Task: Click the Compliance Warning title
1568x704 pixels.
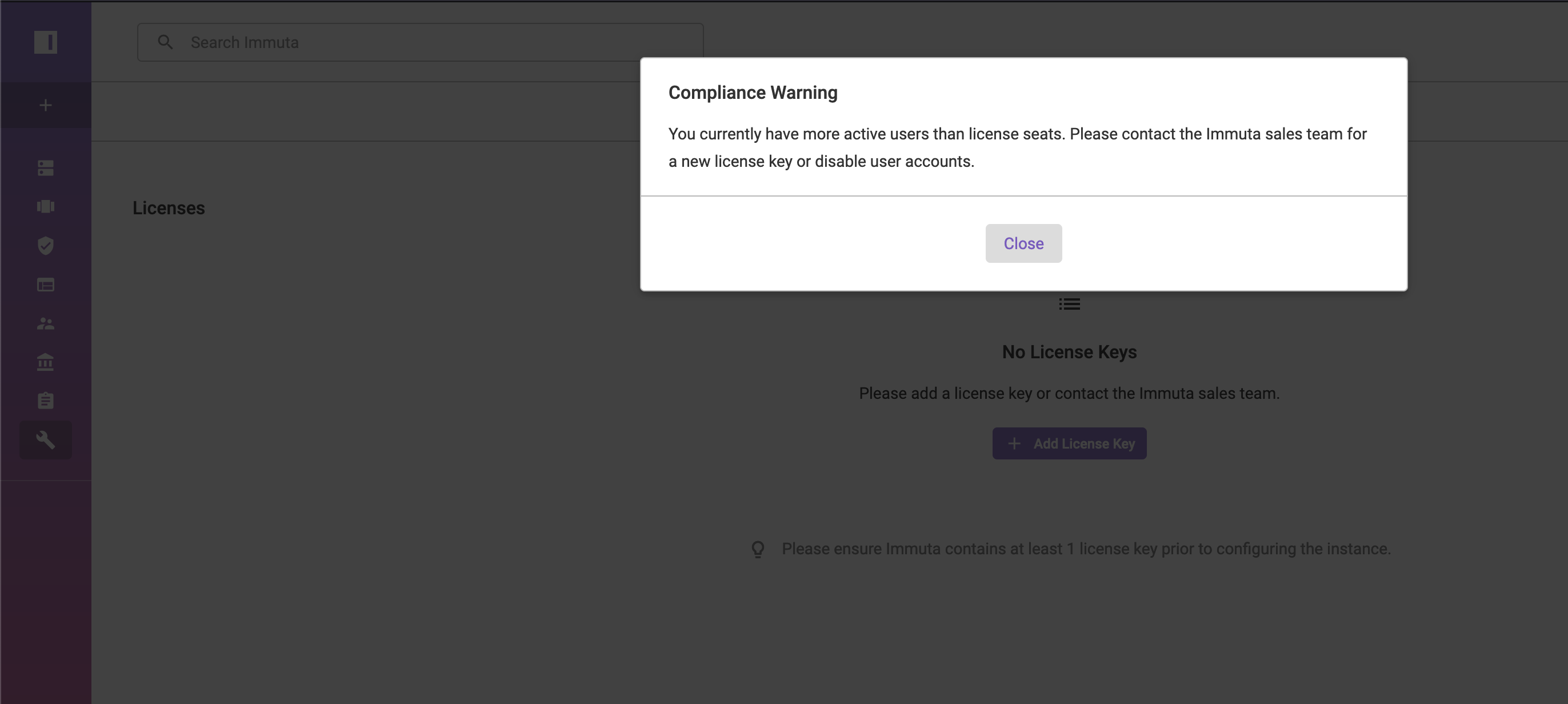Action: tap(753, 93)
